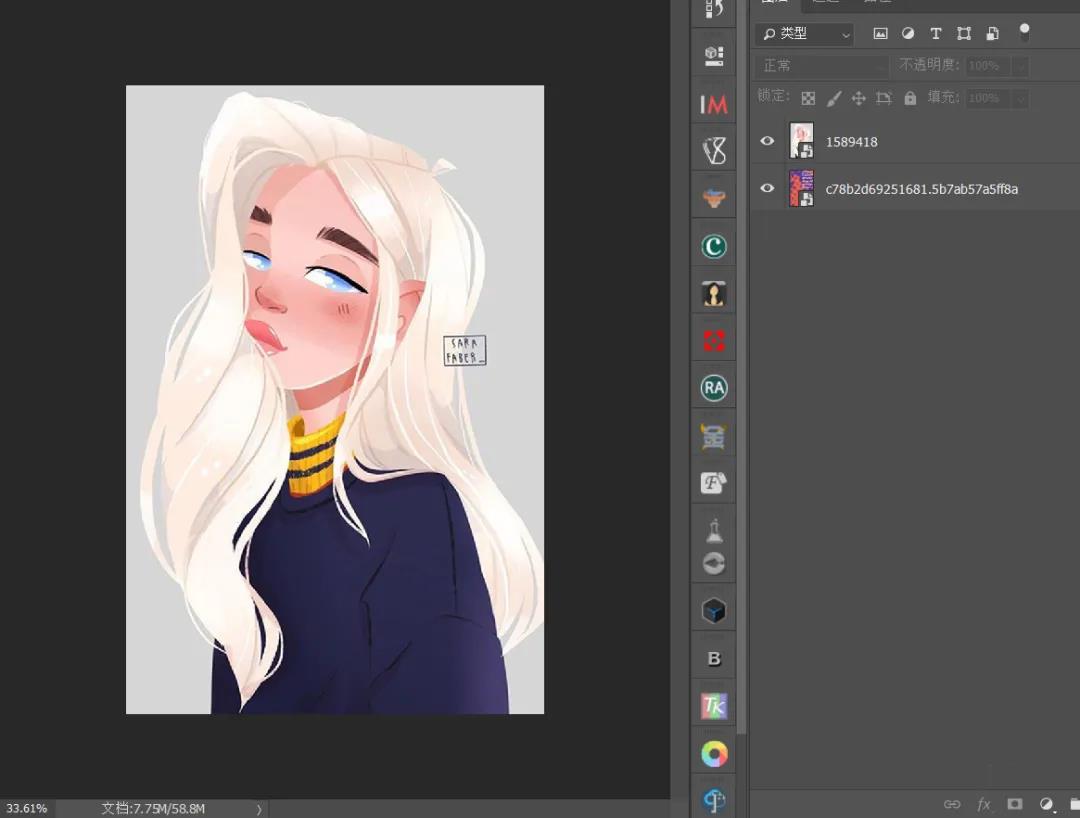Open the red dice plugin icon
1080x818 pixels.
coord(713,341)
